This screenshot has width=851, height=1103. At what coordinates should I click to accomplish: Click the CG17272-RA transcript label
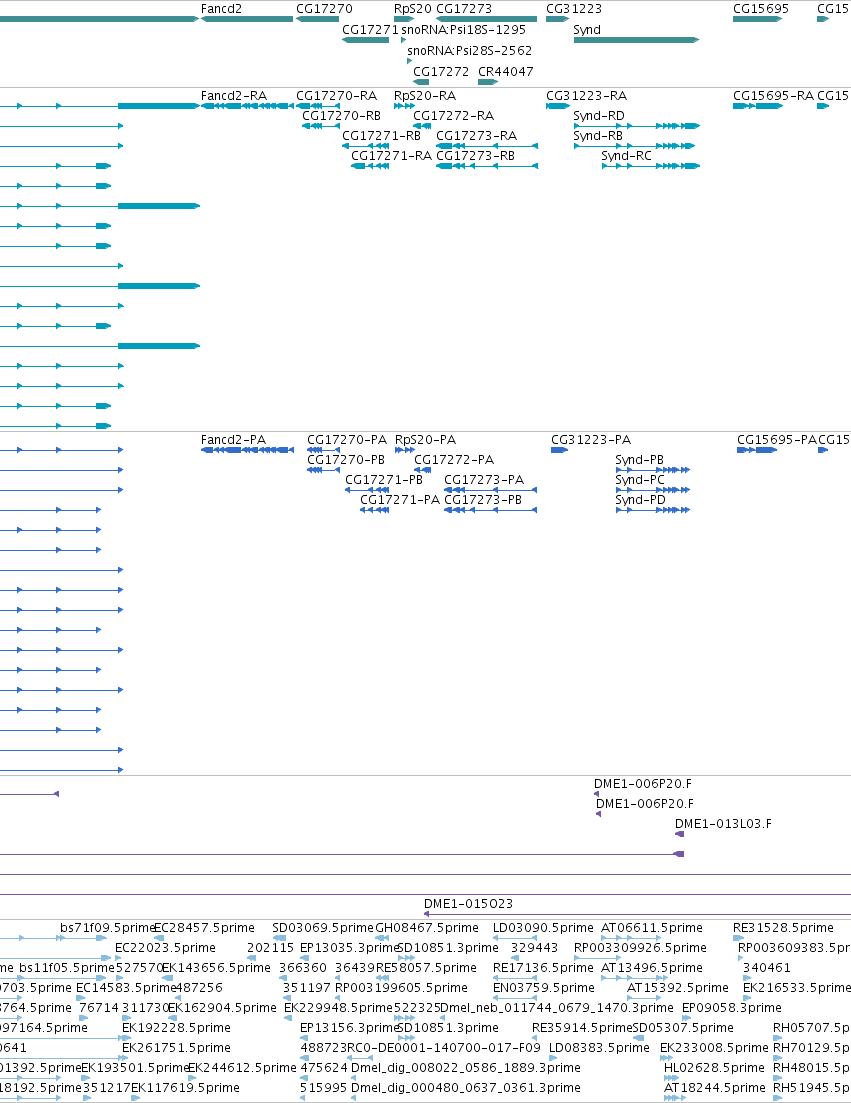click(x=454, y=115)
